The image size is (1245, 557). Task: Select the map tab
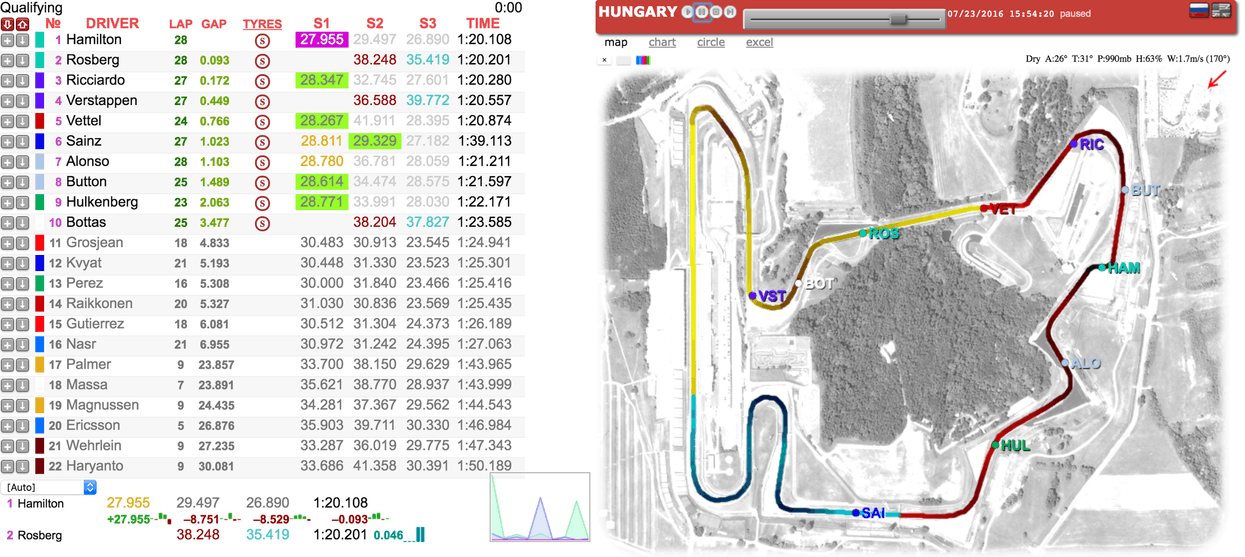pyautogui.click(x=616, y=42)
